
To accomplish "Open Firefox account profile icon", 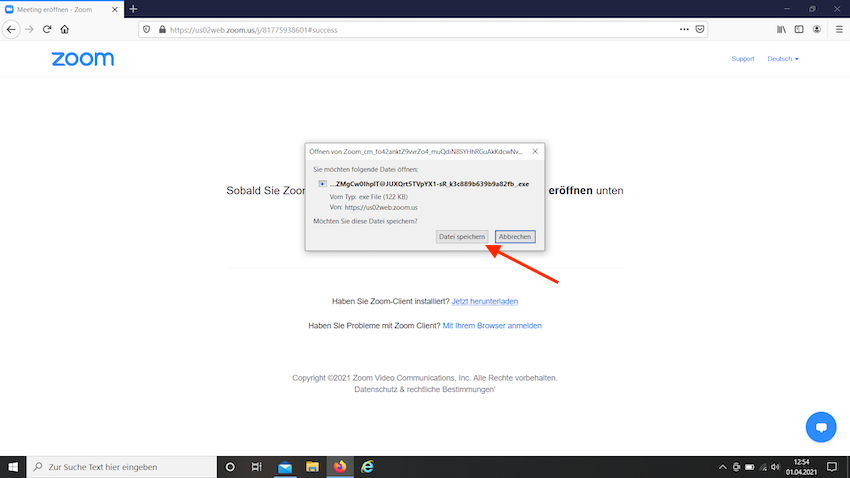I will (817, 29).
